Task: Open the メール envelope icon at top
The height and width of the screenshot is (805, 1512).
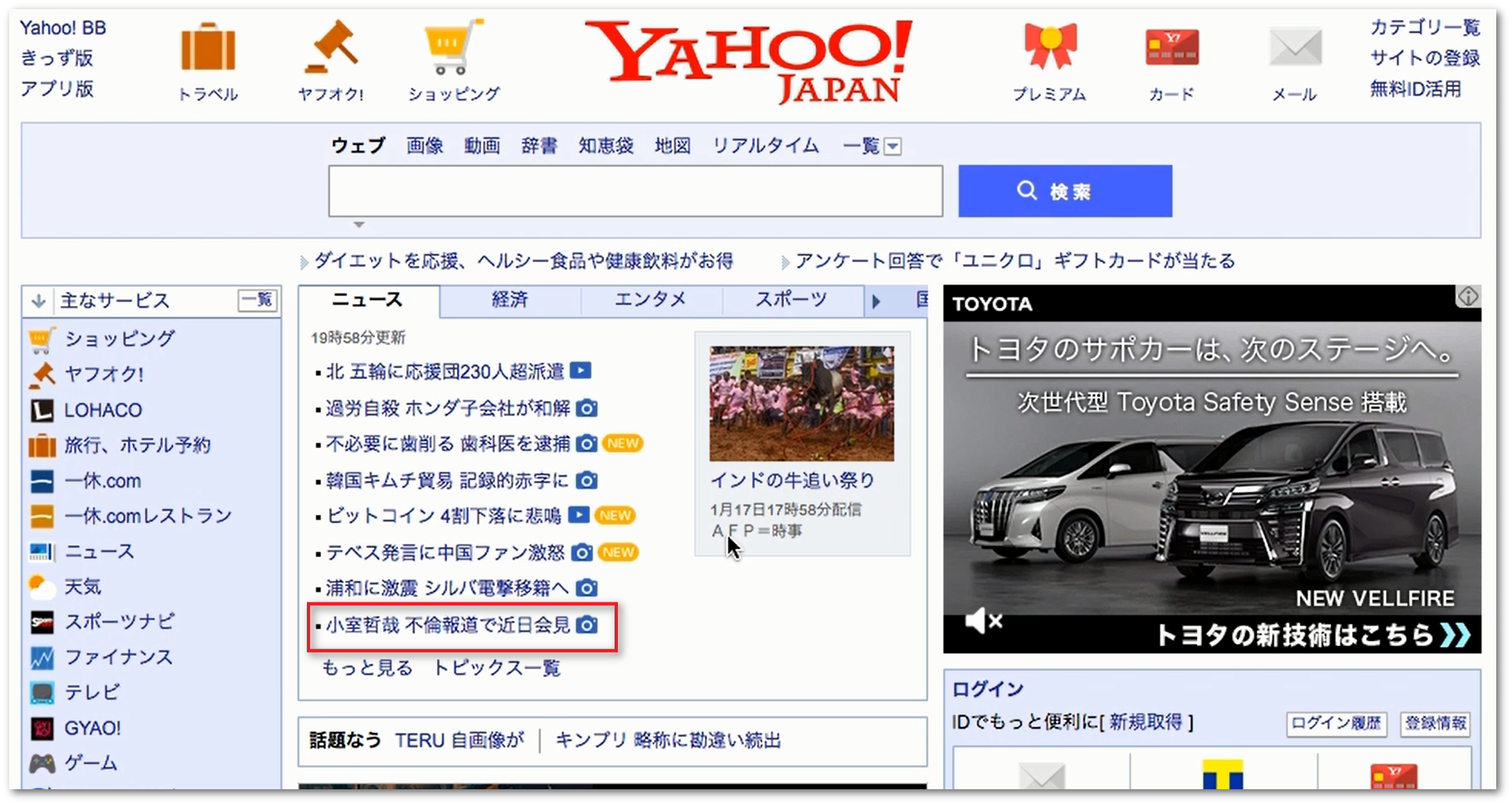Action: click(1295, 46)
